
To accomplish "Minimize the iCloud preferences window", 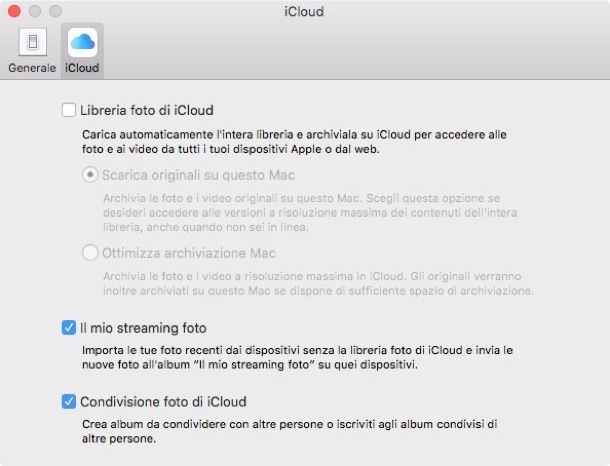I will [33, 12].
